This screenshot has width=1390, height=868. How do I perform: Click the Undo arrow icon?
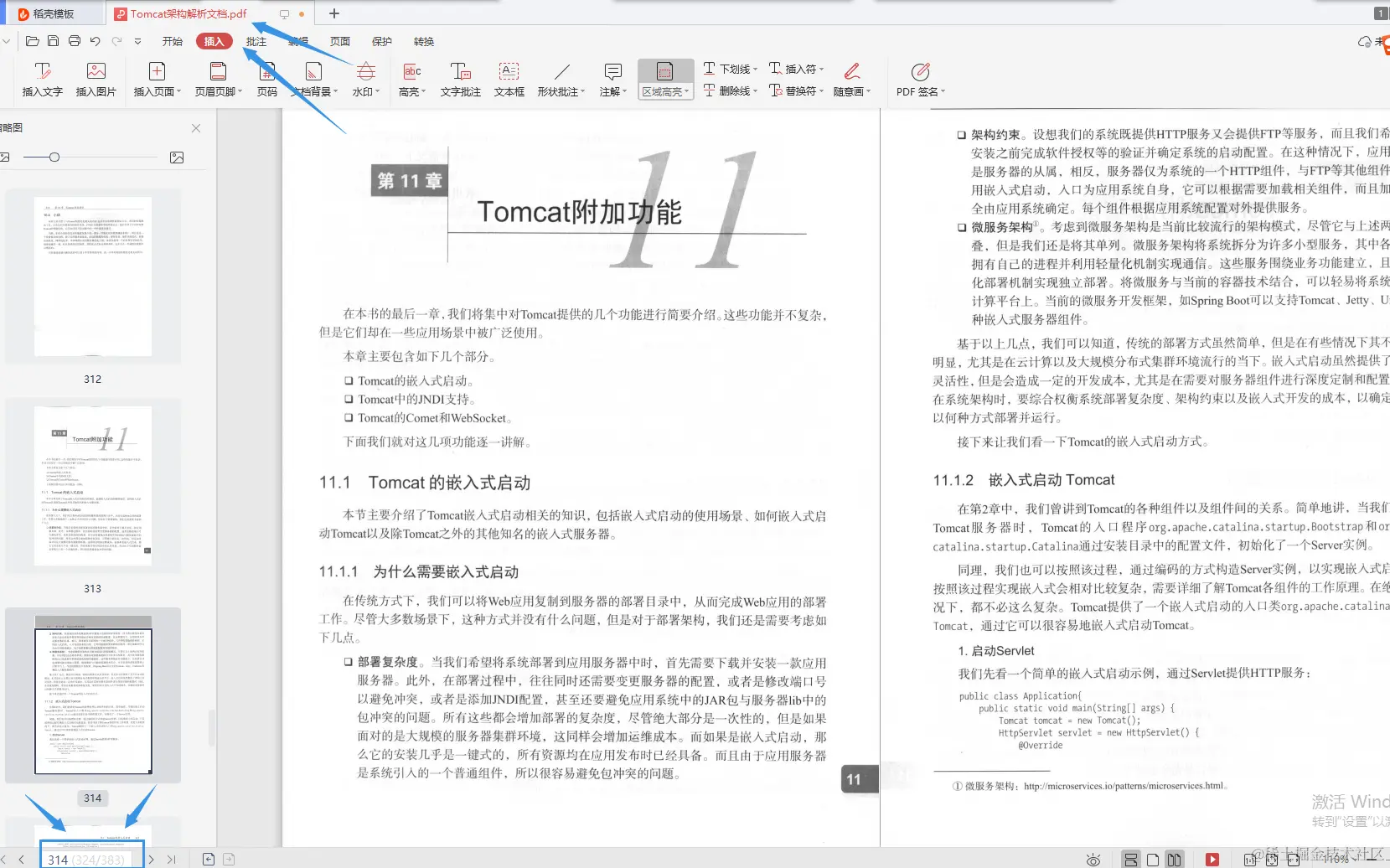point(96,41)
